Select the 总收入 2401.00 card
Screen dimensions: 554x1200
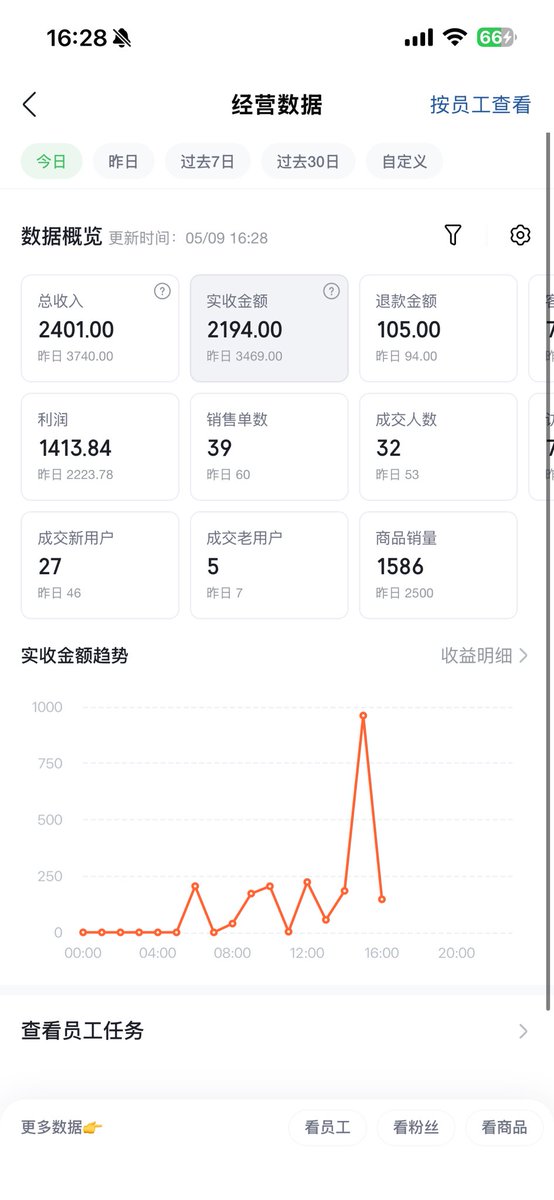(x=100, y=328)
